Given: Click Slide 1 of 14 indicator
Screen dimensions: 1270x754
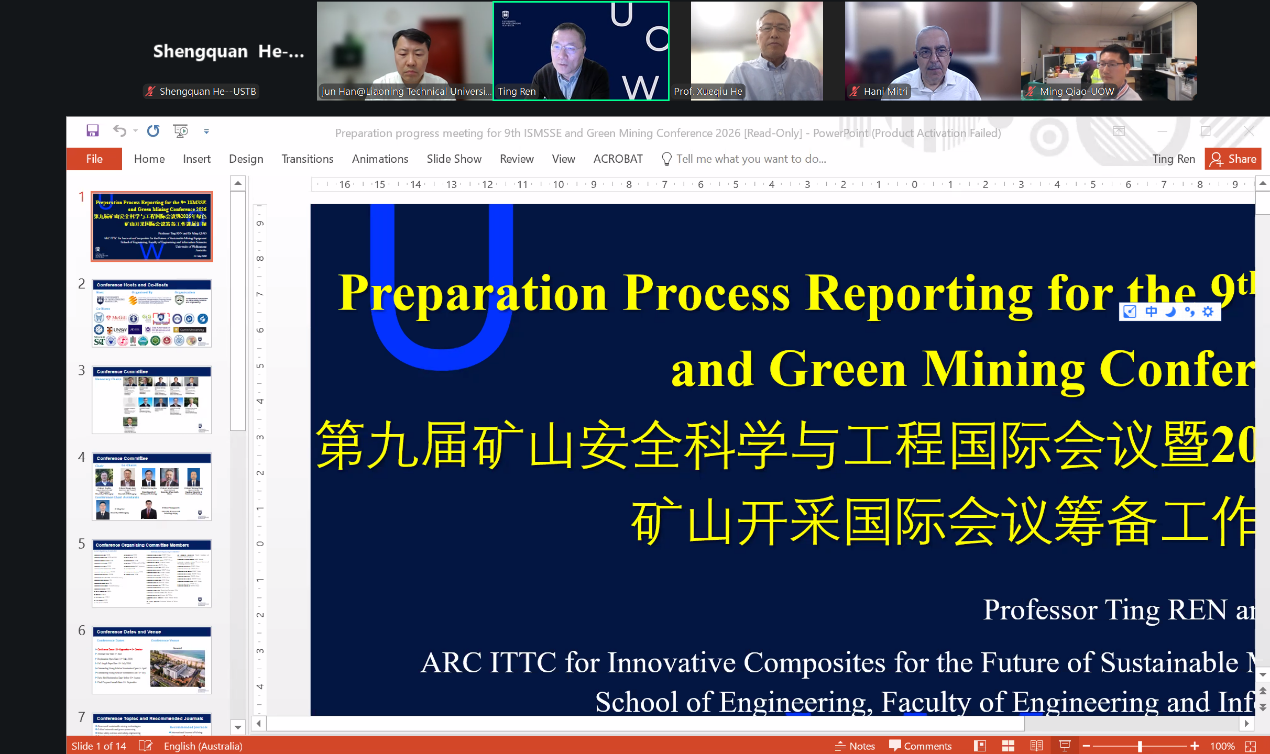Looking at the screenshot, I should (x=98, y=746).
